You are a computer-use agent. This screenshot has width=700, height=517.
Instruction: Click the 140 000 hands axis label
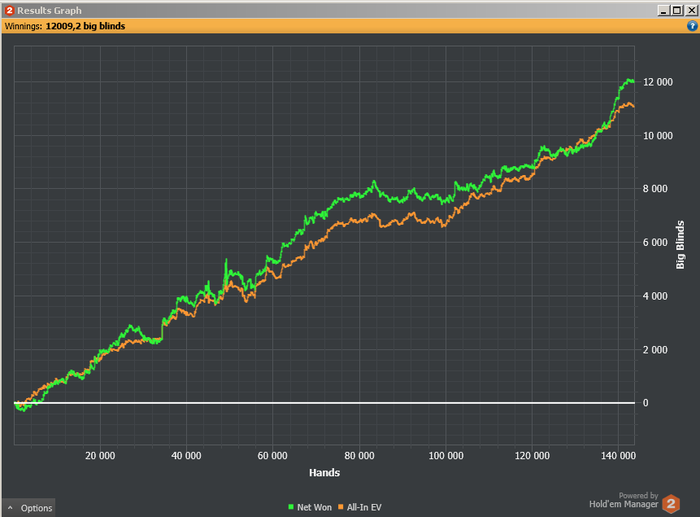(x=618, y=456)
